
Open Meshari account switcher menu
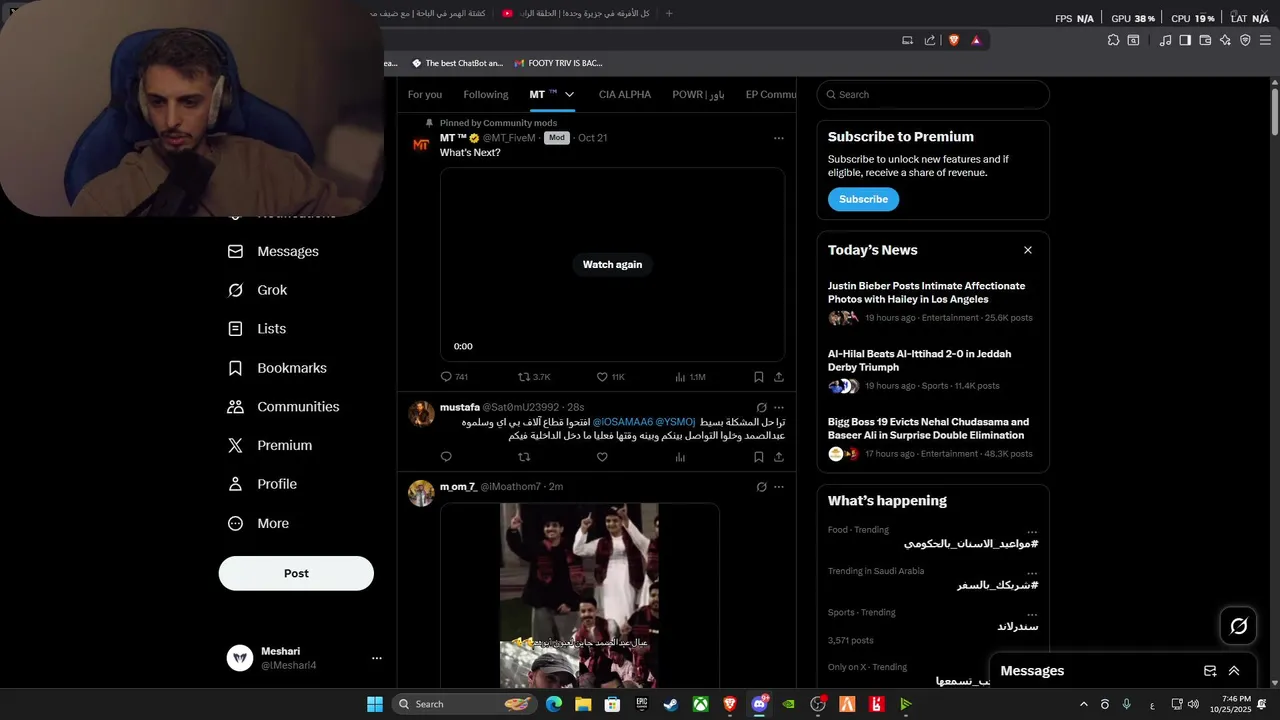coord(377,658)
